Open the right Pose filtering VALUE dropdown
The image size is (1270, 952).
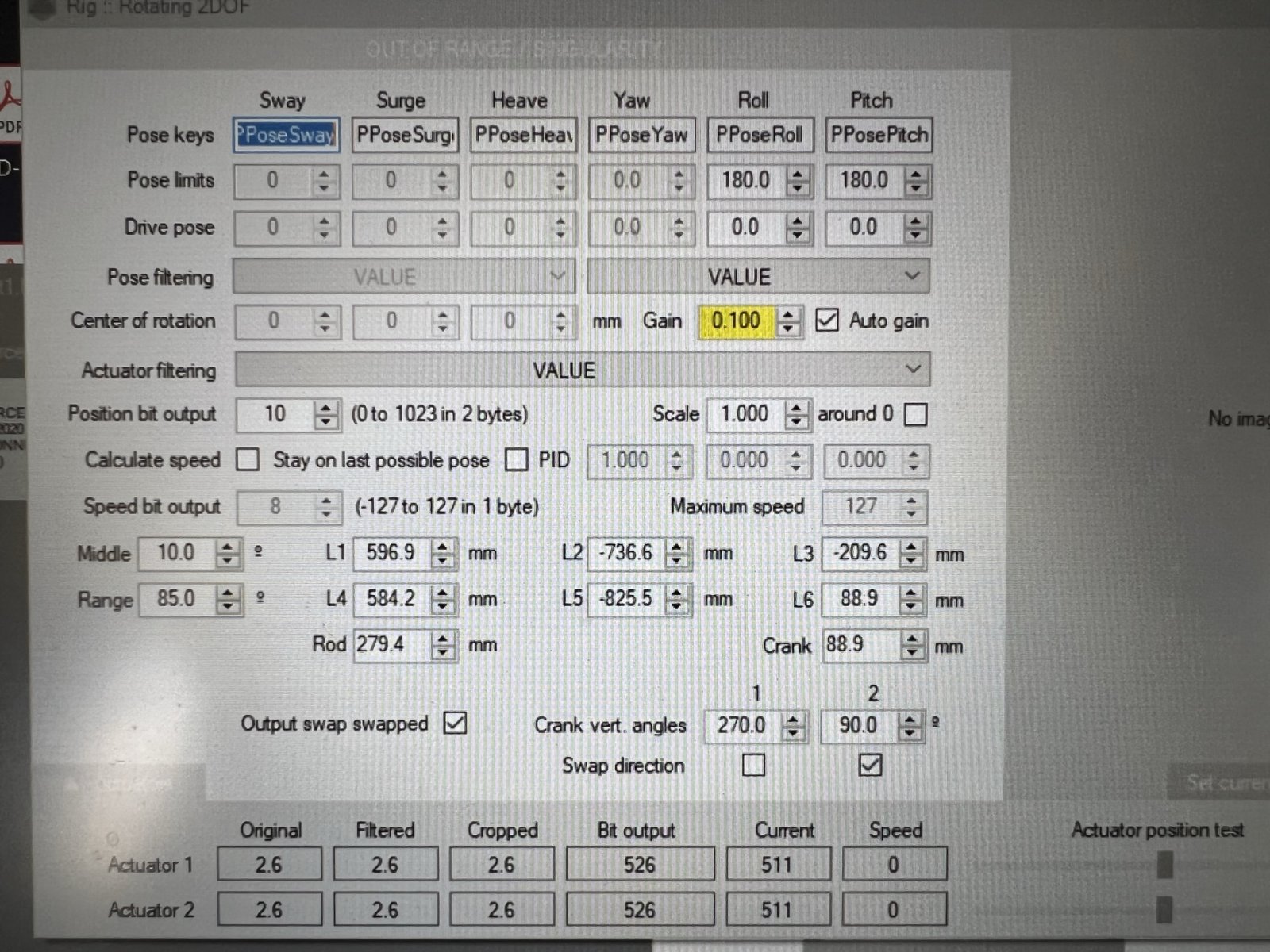point(758,277)
